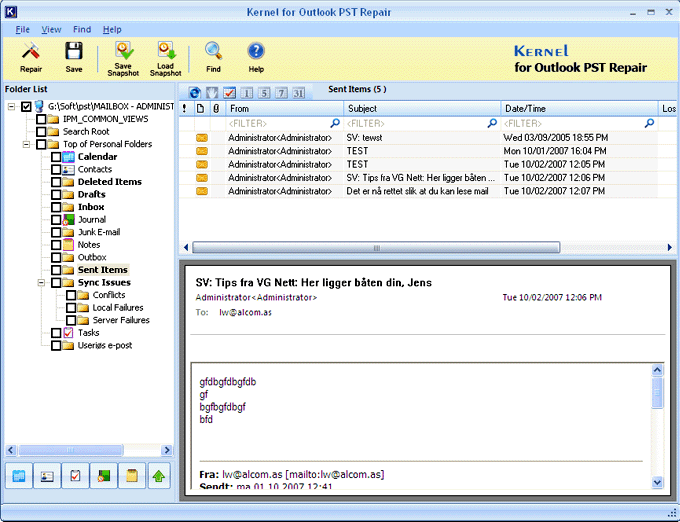Open the Help menu
This screenshot has width=680, height=522.
coord(112,29)
